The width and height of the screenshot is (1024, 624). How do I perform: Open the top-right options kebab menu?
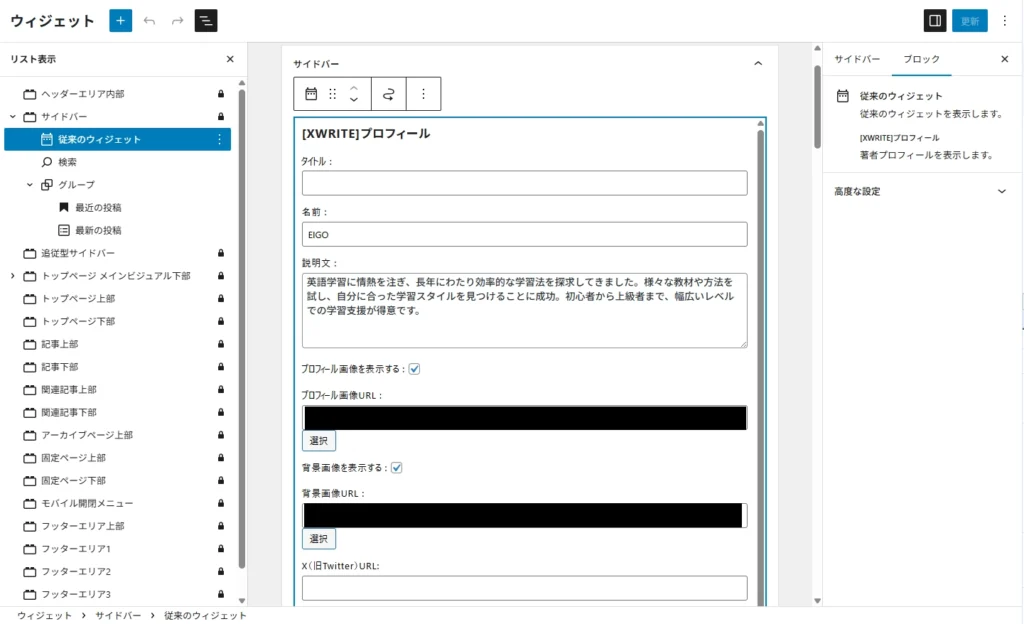(x=1004, y=21)
